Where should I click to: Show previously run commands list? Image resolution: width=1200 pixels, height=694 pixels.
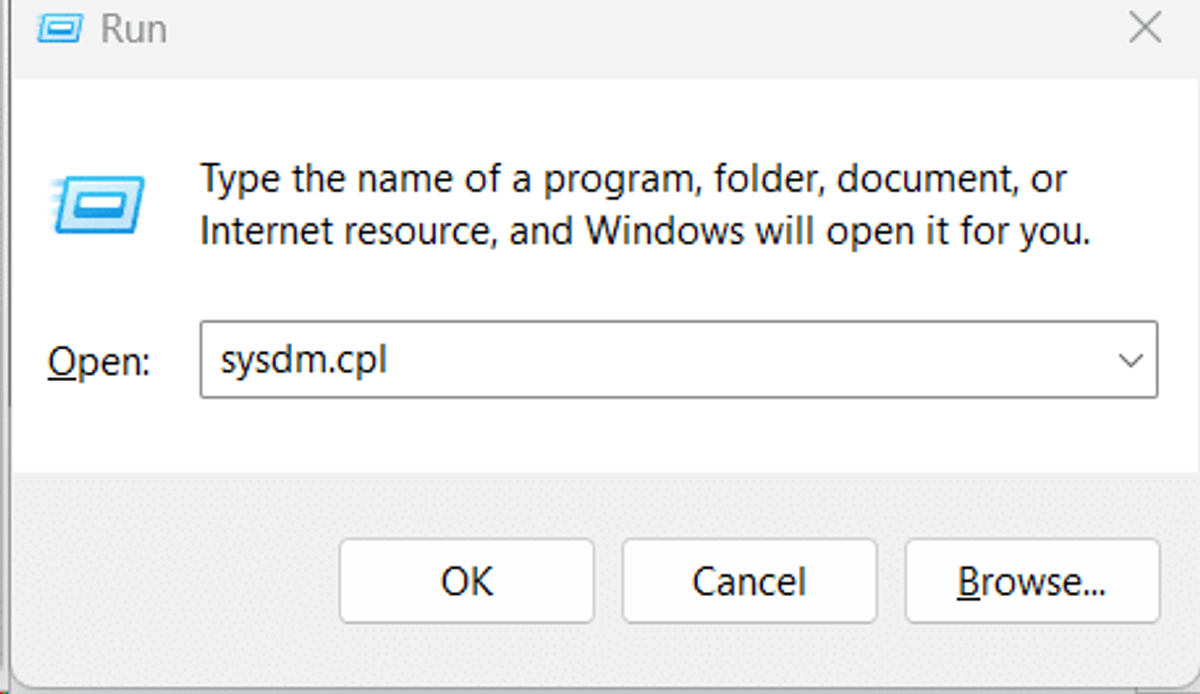(x=1130, y=360)
